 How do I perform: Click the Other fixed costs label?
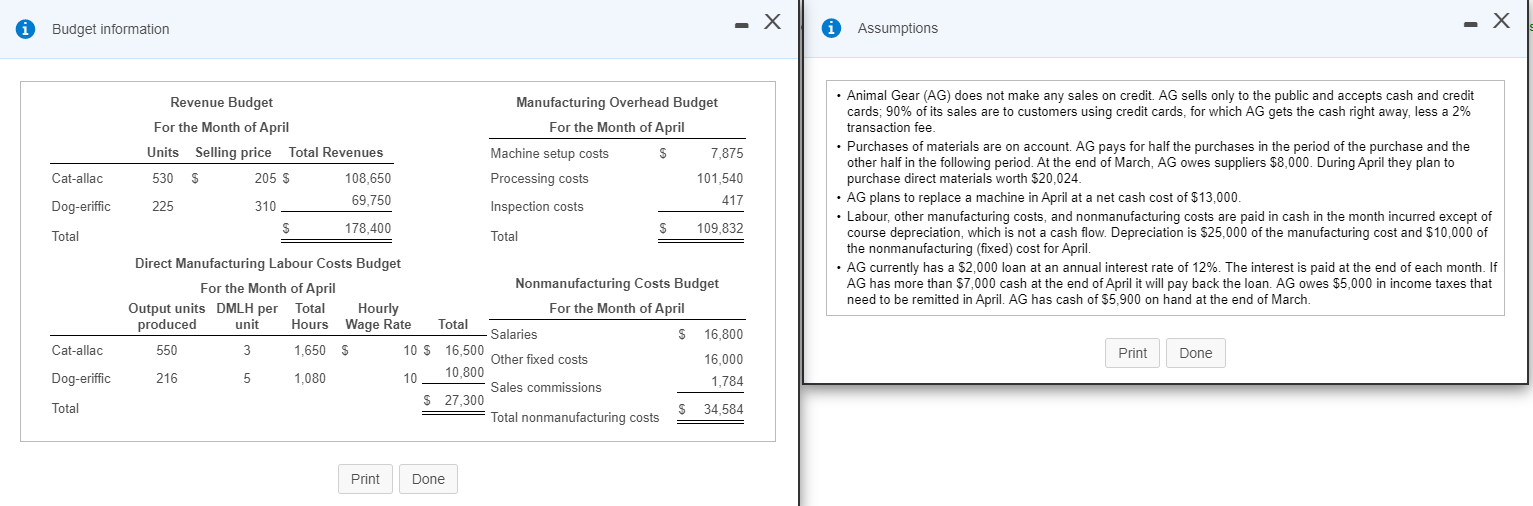539,359
